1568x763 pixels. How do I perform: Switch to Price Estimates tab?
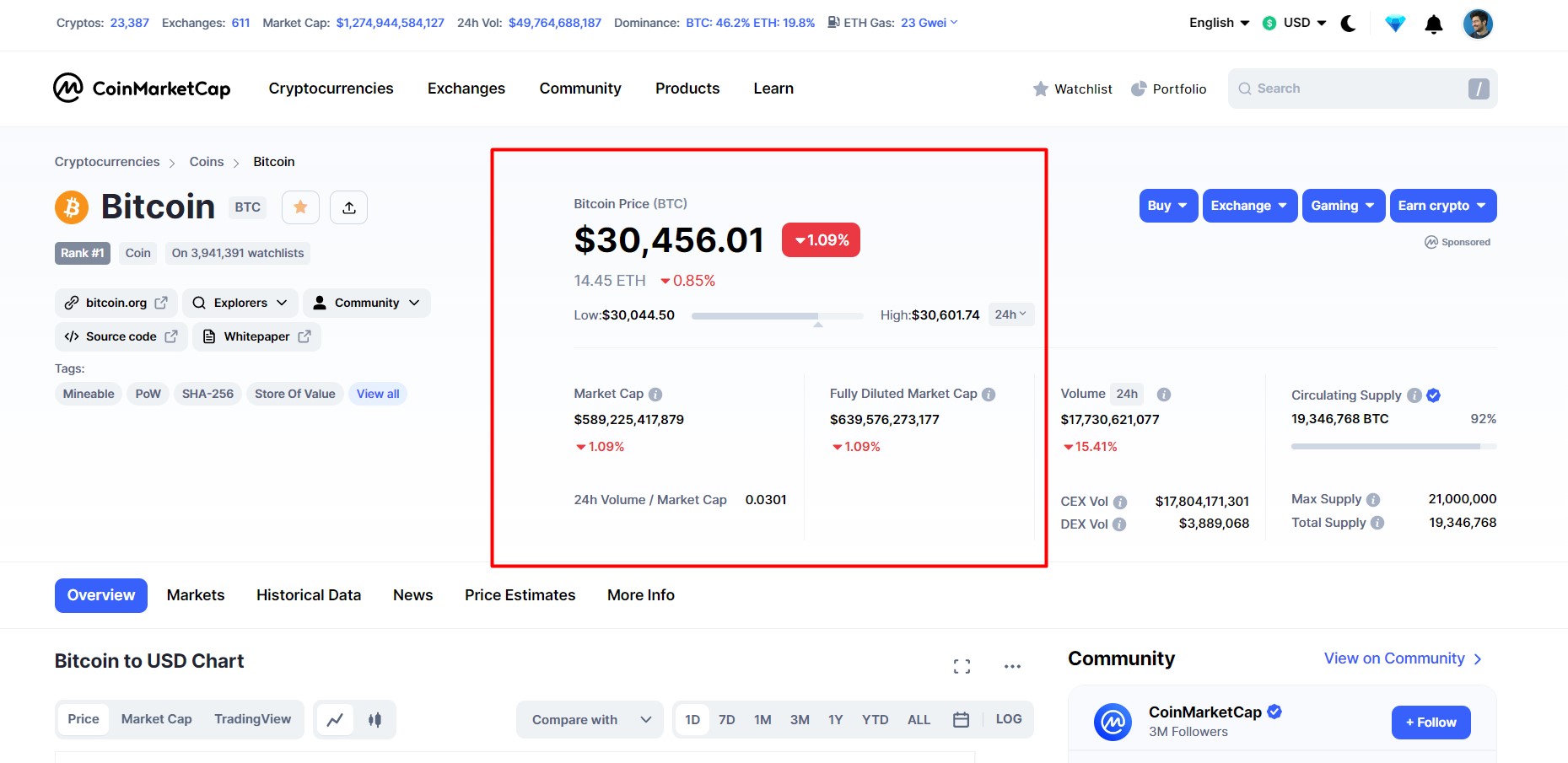coord(520,595)
